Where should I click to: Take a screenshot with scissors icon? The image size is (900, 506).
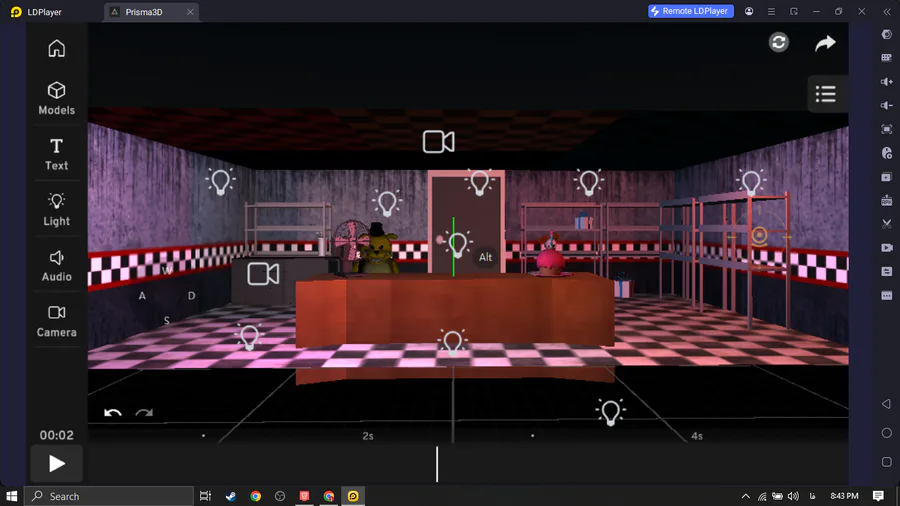[x=886, y=224]
